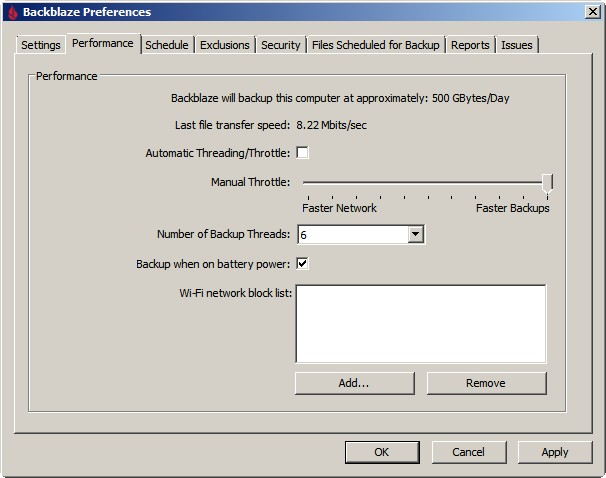Viewport: 606px width, 478px height.
Task: Click the 'Number of Backup Threads:' label
Action: point(223,234)
